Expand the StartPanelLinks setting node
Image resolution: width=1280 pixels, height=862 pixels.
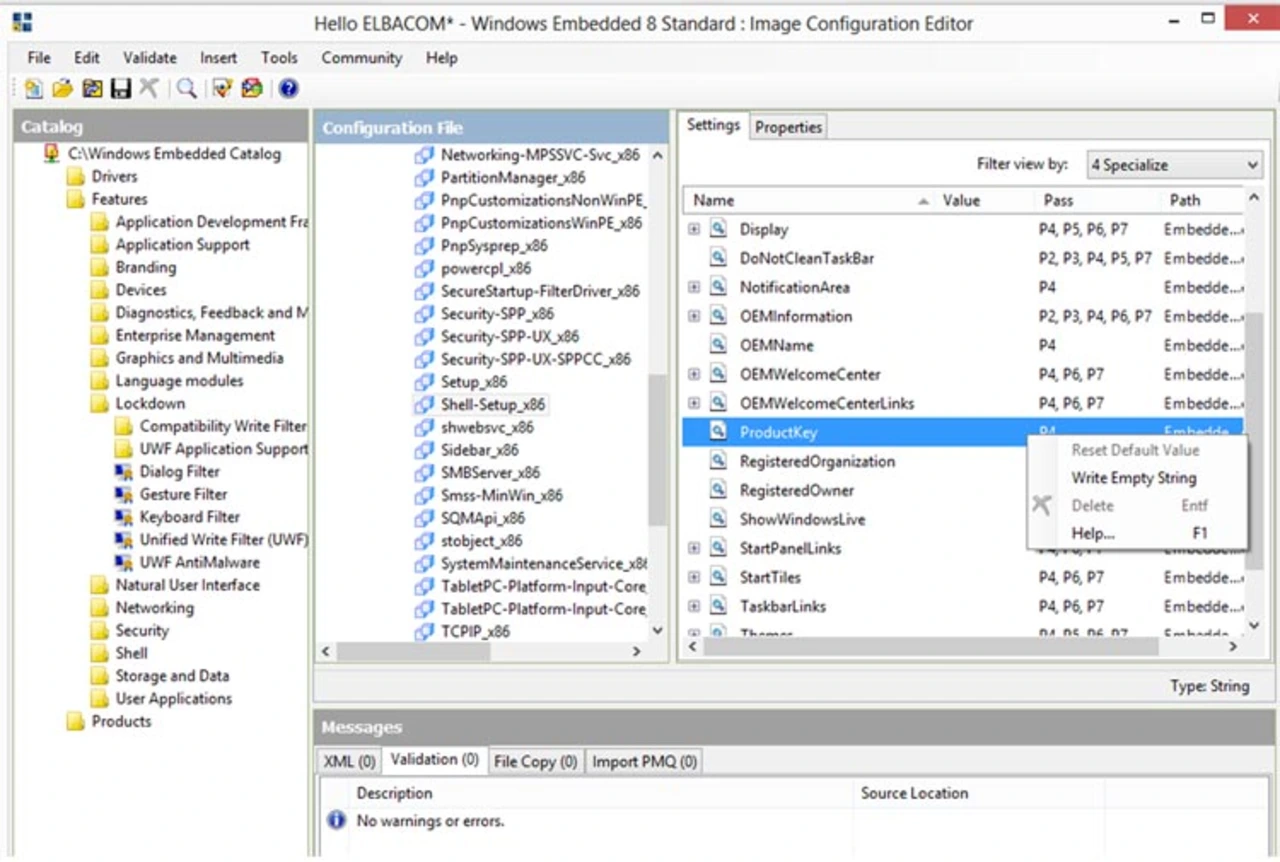pos(694,548)
